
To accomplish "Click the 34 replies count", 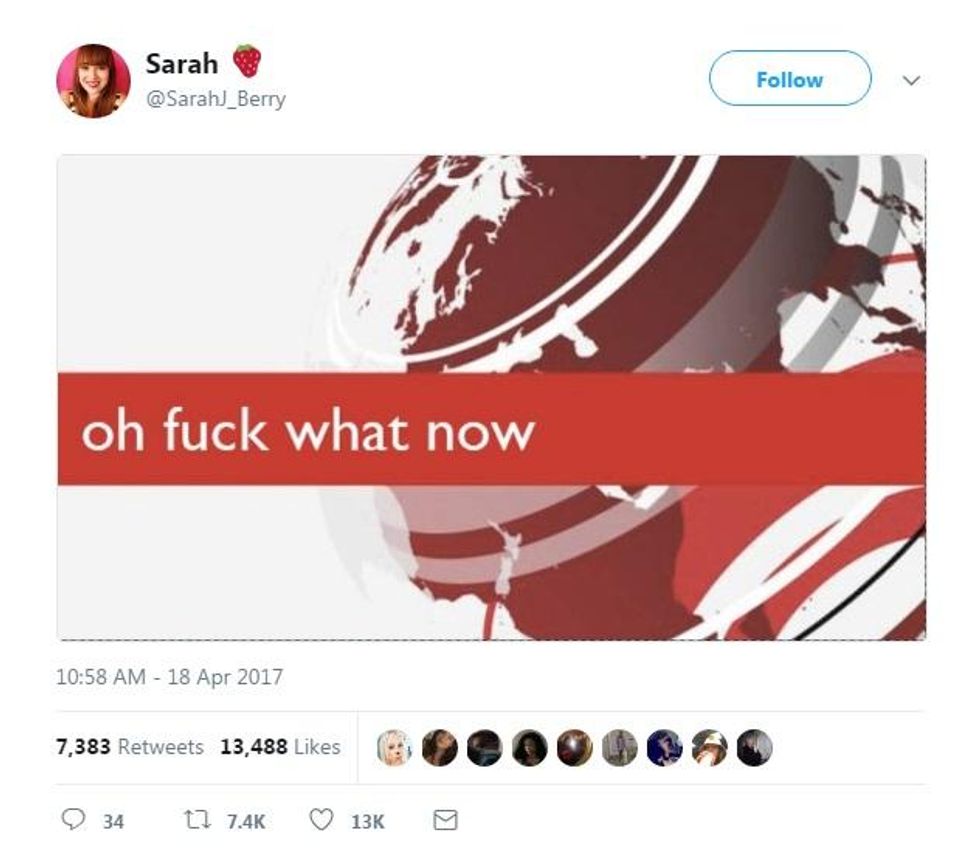I will 113,821.
